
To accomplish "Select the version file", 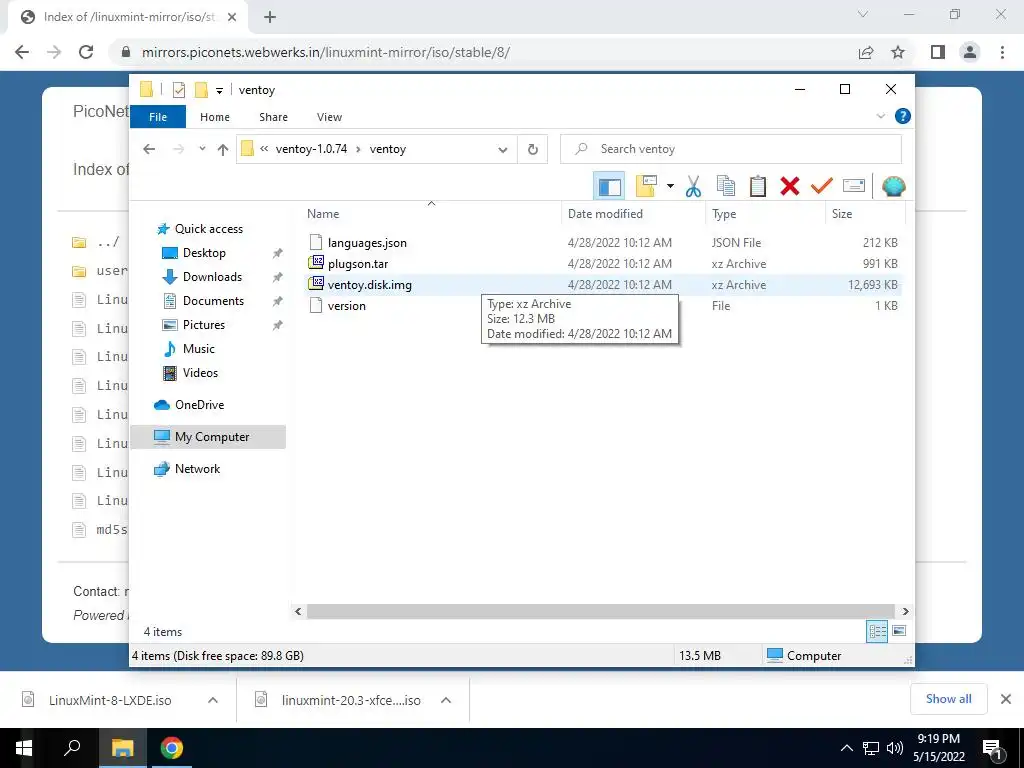I will (347, 306).
